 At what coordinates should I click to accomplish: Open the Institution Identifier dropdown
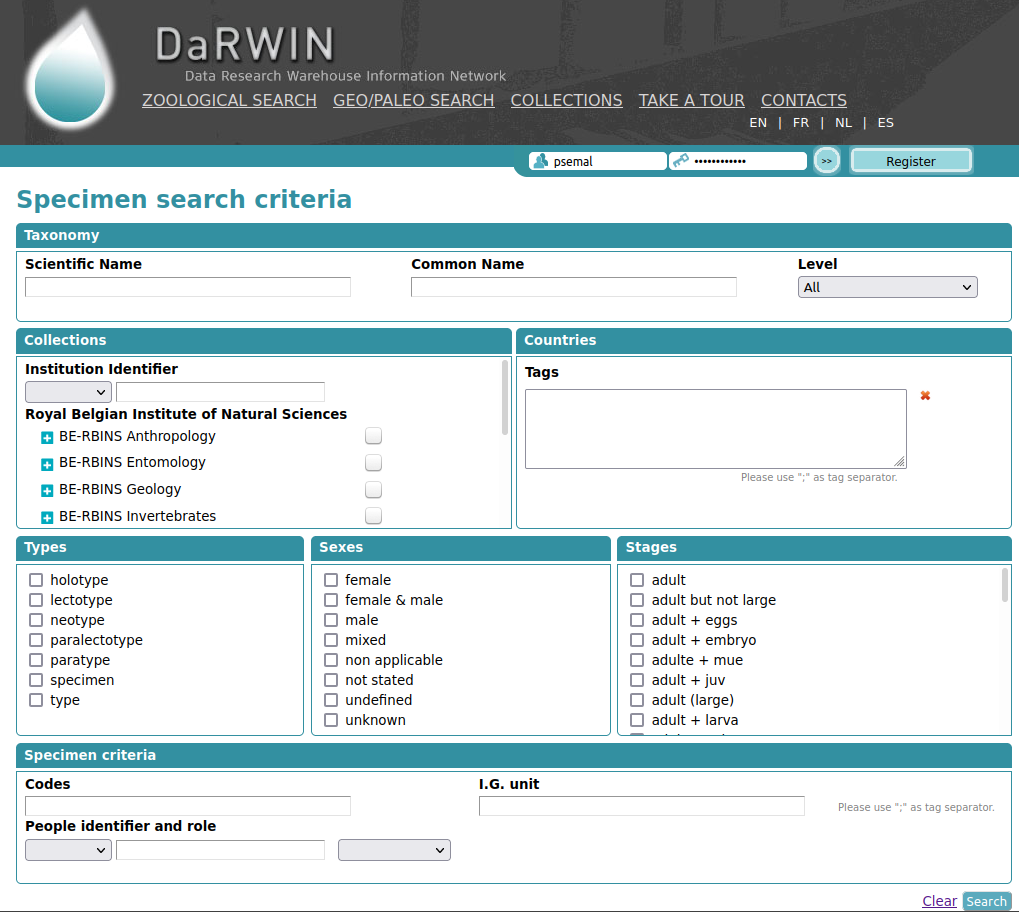pyautogui.click(x=67, y=392)
